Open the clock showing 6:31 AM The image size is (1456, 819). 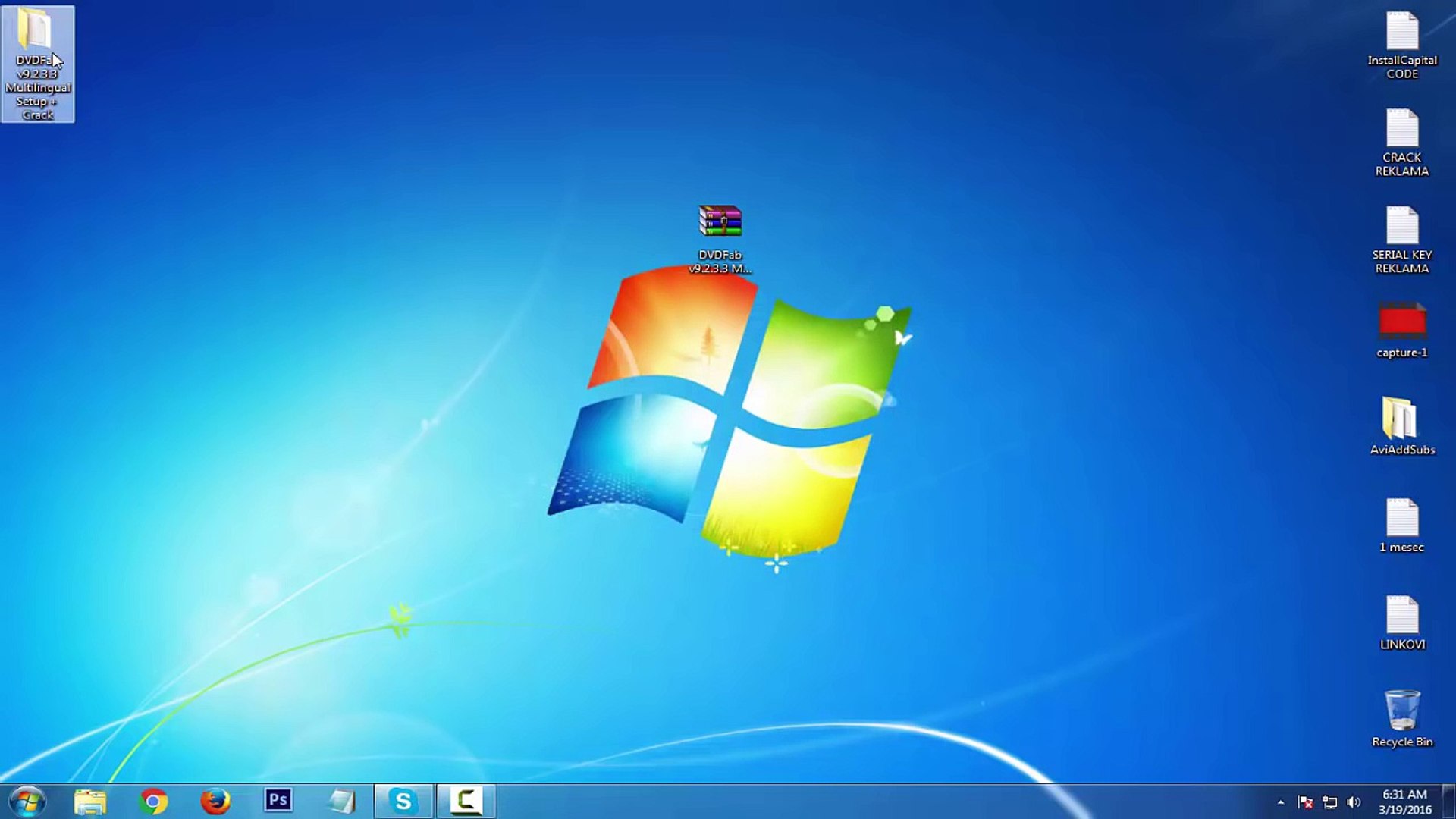(1404, 802)
